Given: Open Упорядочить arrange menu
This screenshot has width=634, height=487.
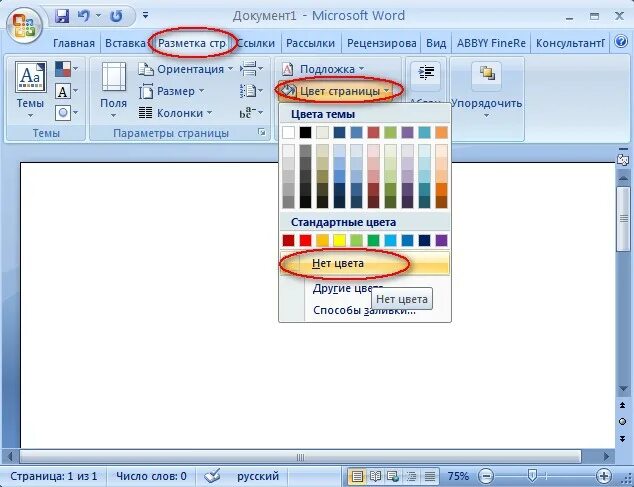Looking at the screenshot, I should click(486, 91).
